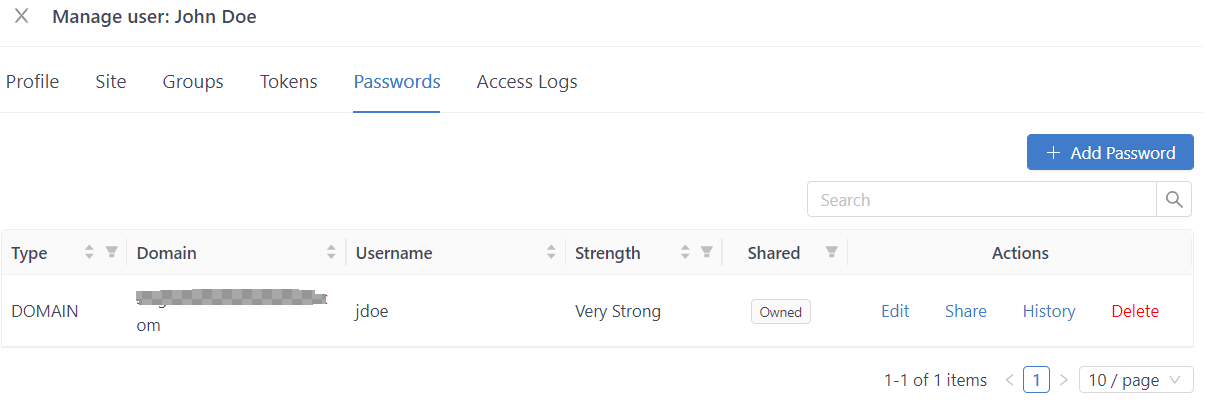
Task: Switch to the Tokens tab
Action: [x=288, y=82]
